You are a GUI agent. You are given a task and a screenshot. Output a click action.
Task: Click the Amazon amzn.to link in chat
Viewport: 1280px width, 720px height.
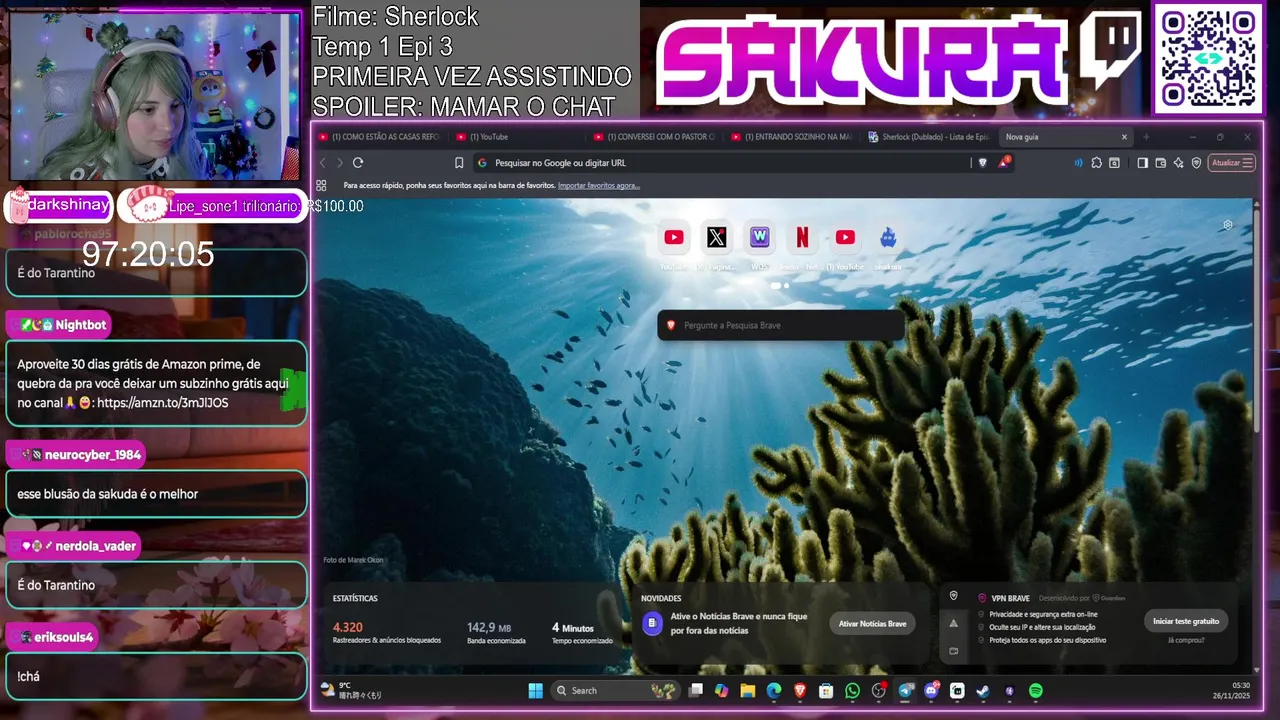point(163,403)
